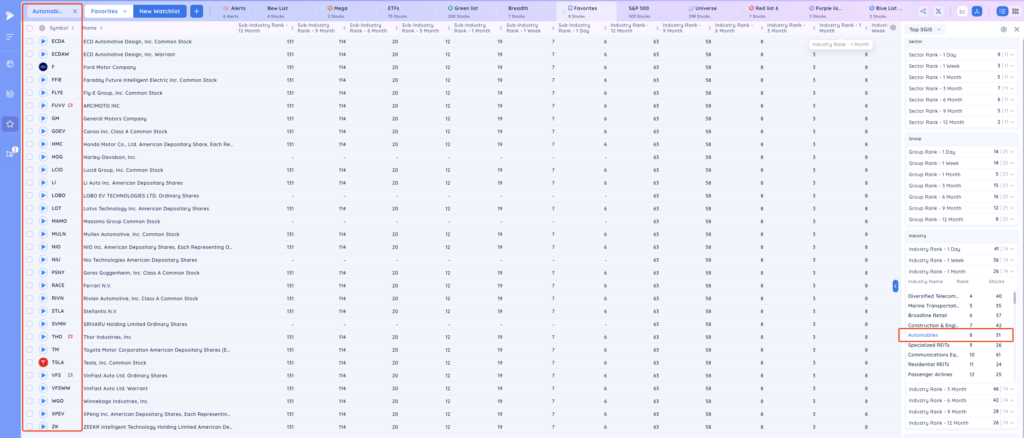Select Specialized REITs in the industry list
1024x438 pixels.
pyautogui.click(x=928, y=345)
